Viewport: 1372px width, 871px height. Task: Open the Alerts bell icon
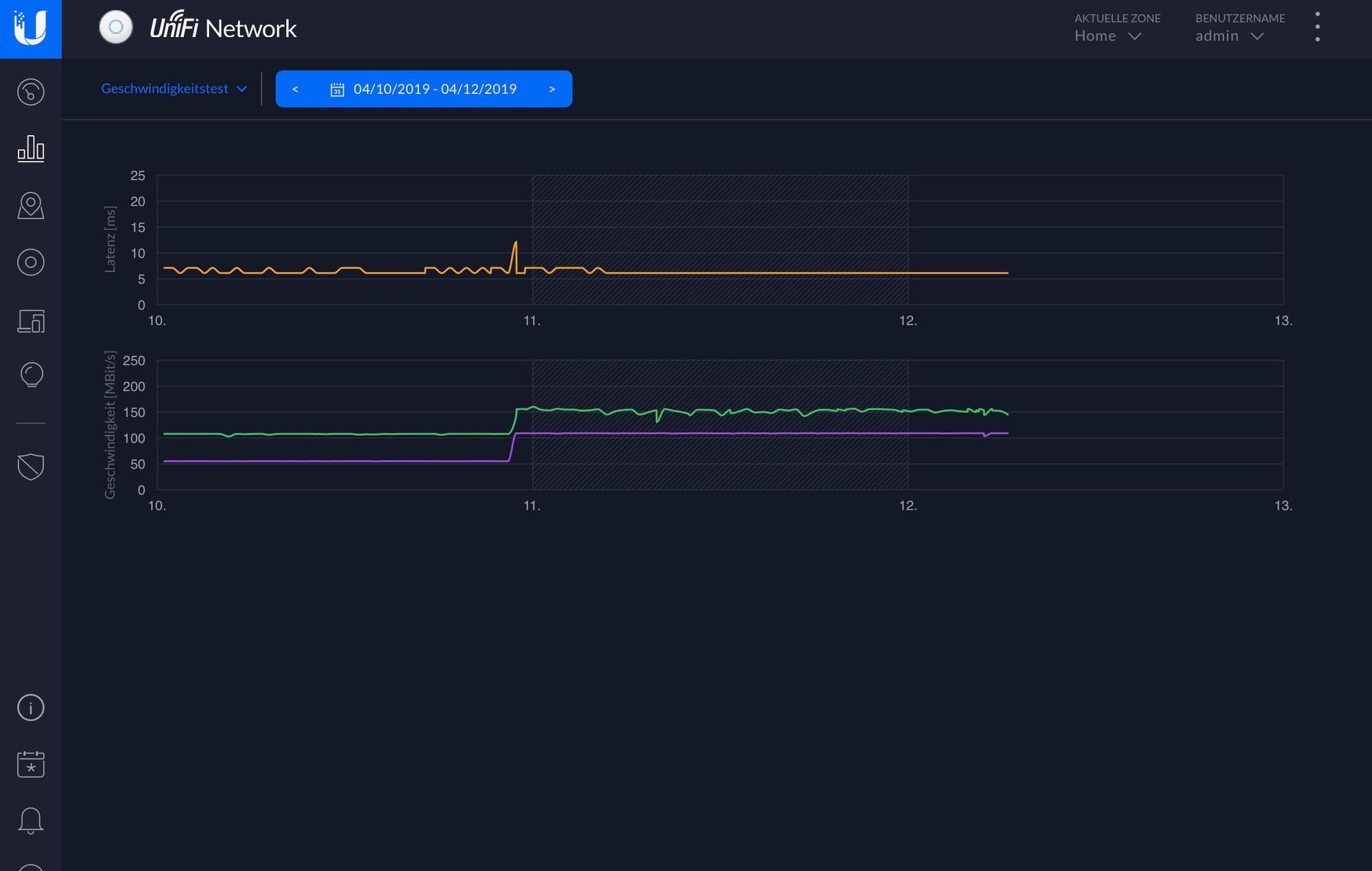30,820
